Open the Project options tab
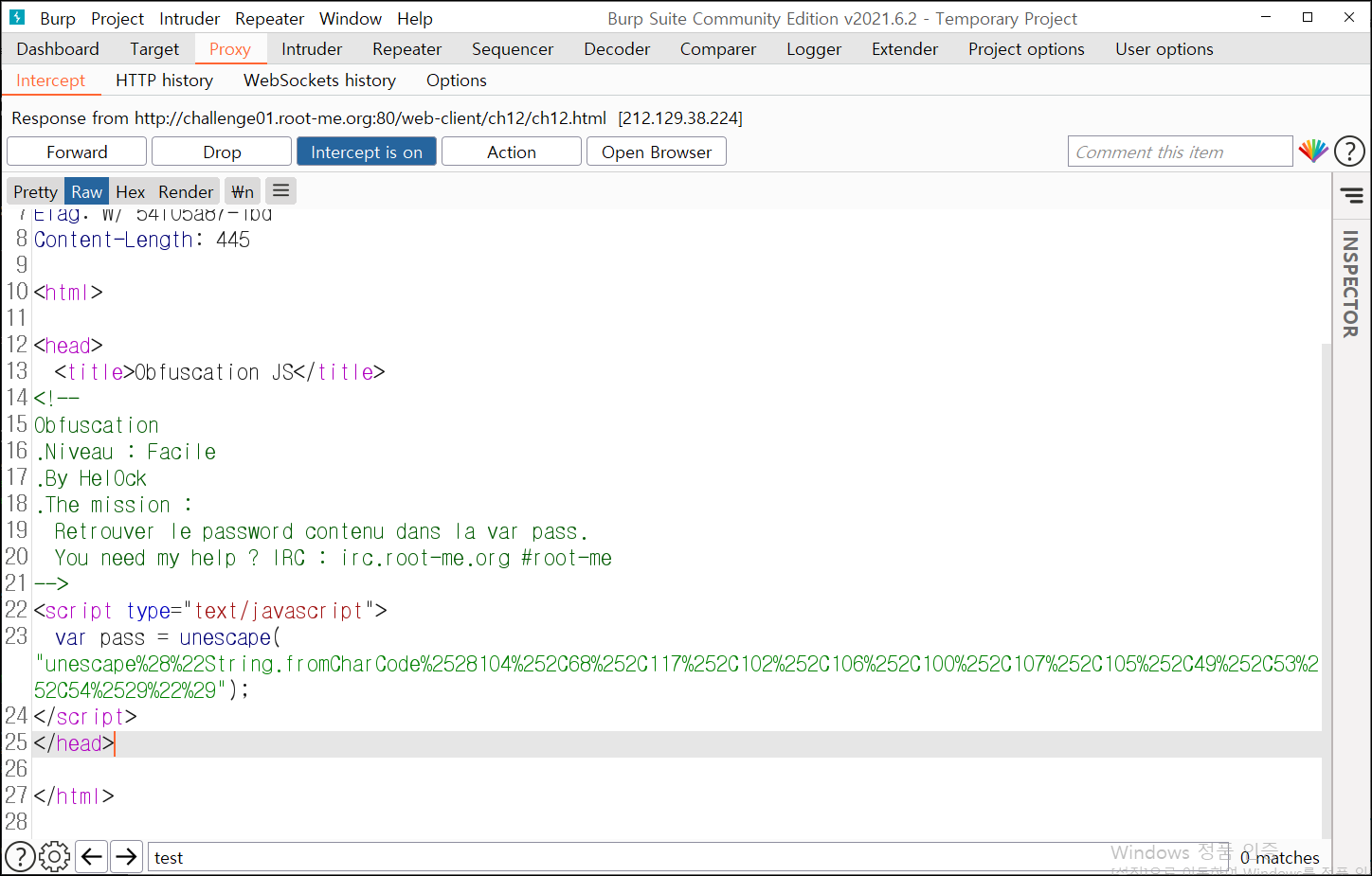The width and height of the screenshot is (1372, 876). pos(1026,49)
